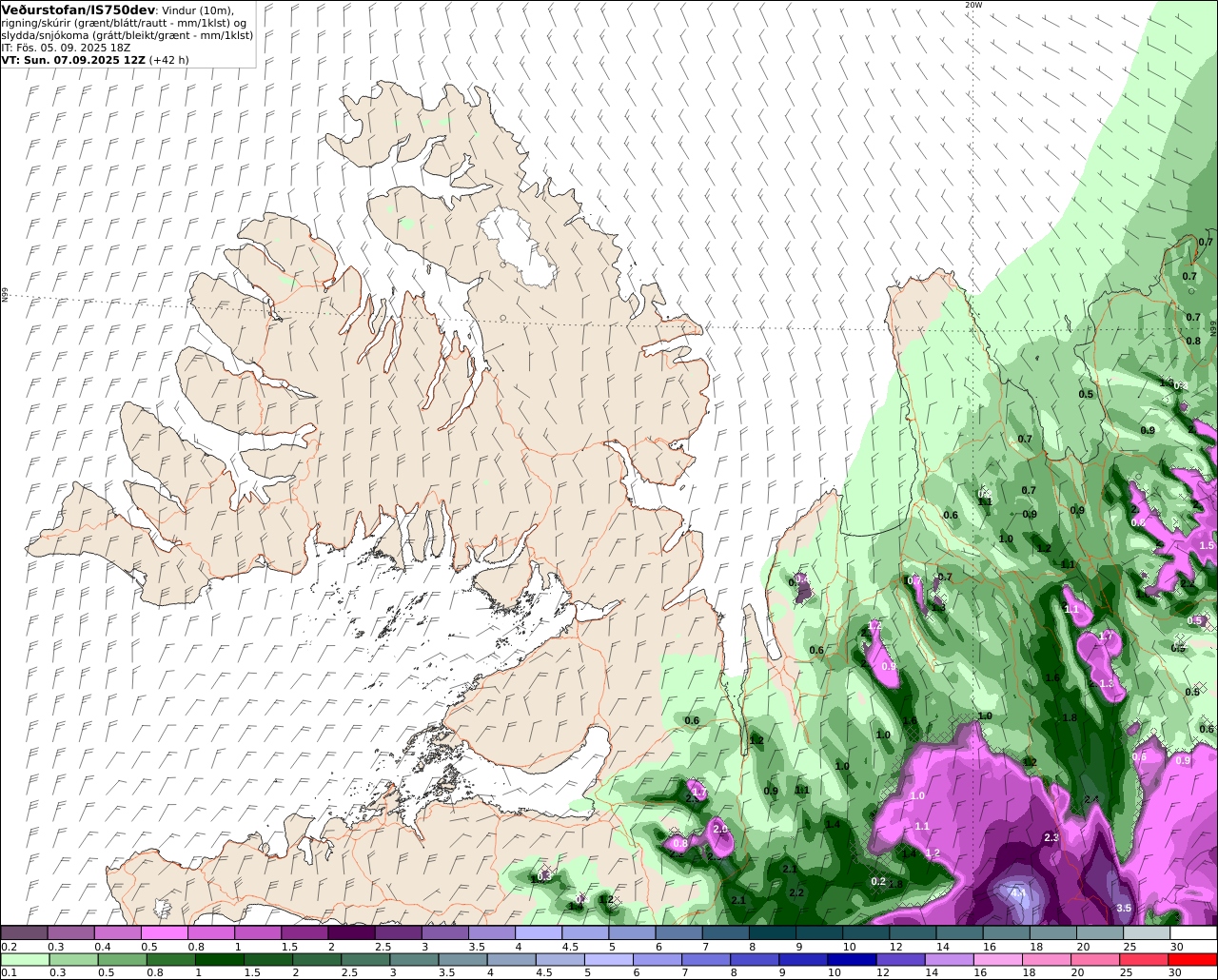Click the 2.0 value on the map
Screen dimensions: 1218x980
pos(719,830)
